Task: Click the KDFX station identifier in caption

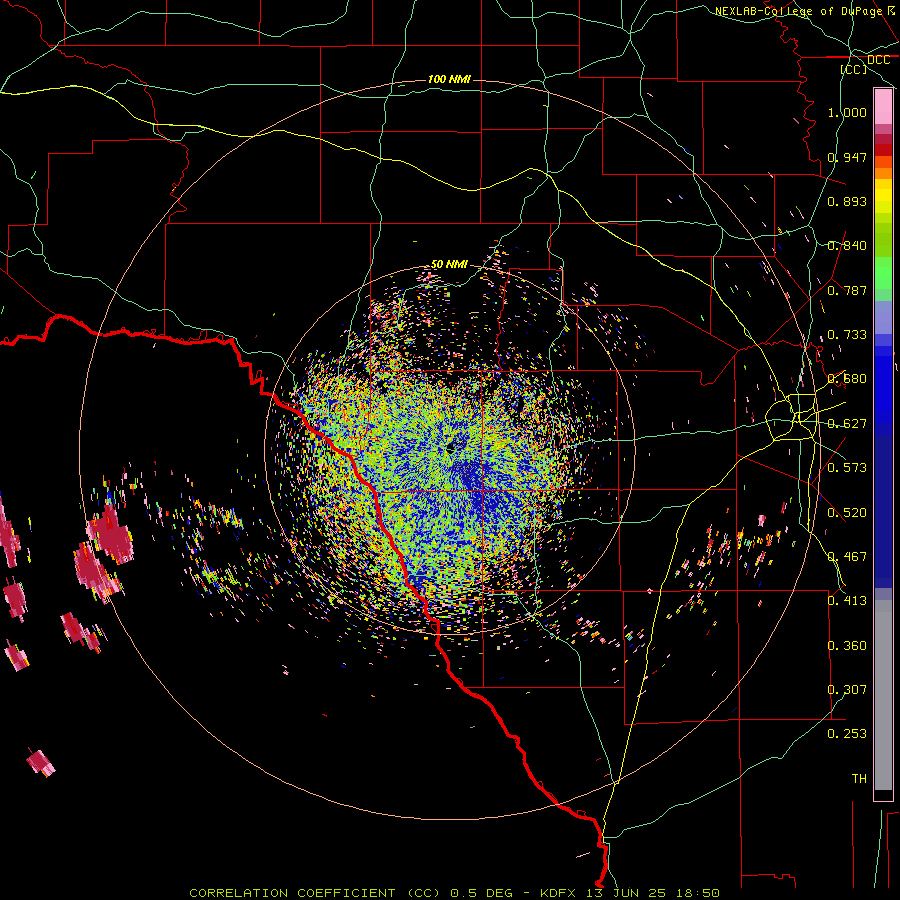Action: (557, 893)
